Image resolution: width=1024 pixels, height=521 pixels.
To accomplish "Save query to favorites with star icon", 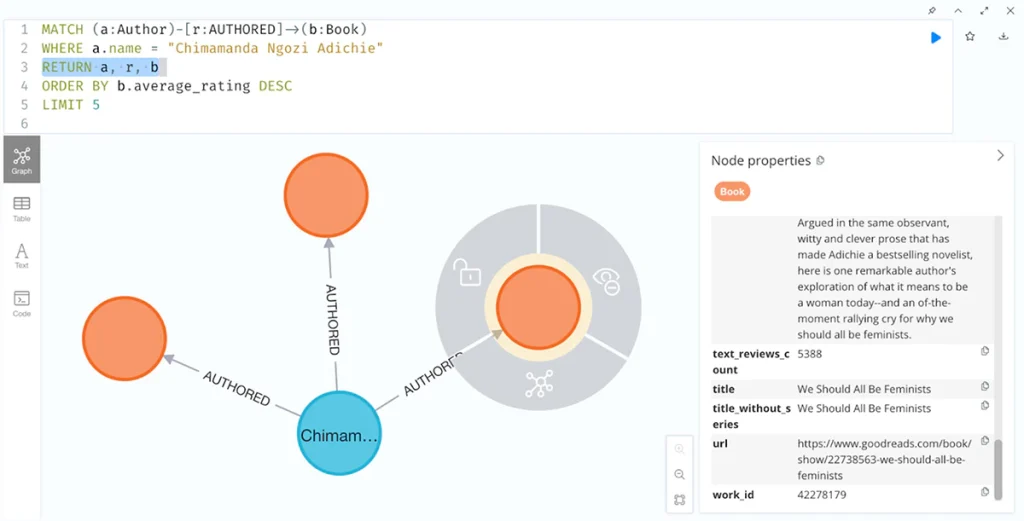I will tap(970, 37).
